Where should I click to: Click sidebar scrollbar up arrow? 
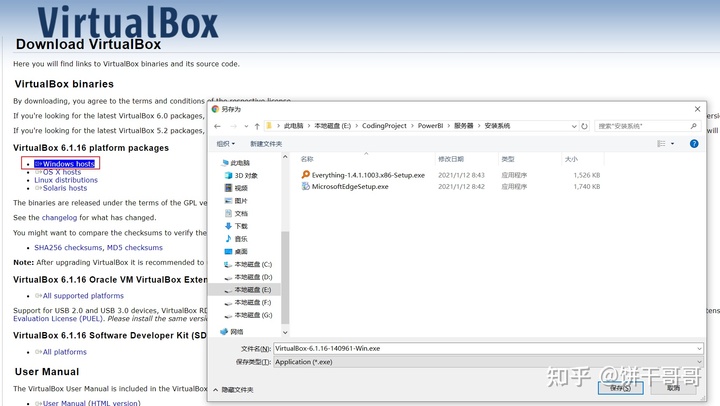[x=285, y=157]
